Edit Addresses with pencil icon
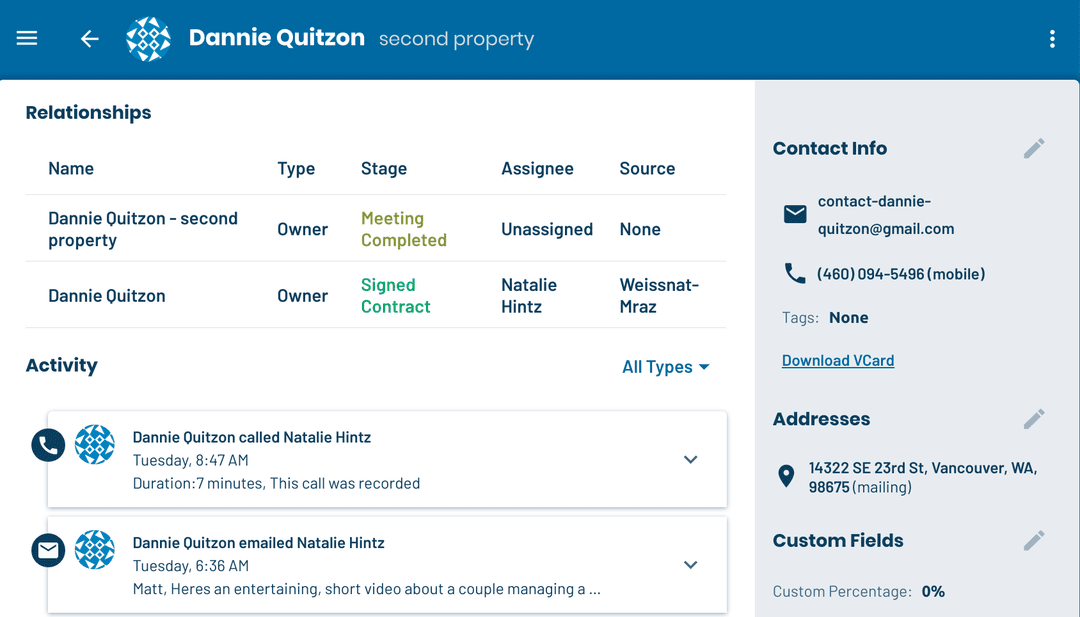The height and width of the screenshot is (617, 1080). [x=1034, y=419]
